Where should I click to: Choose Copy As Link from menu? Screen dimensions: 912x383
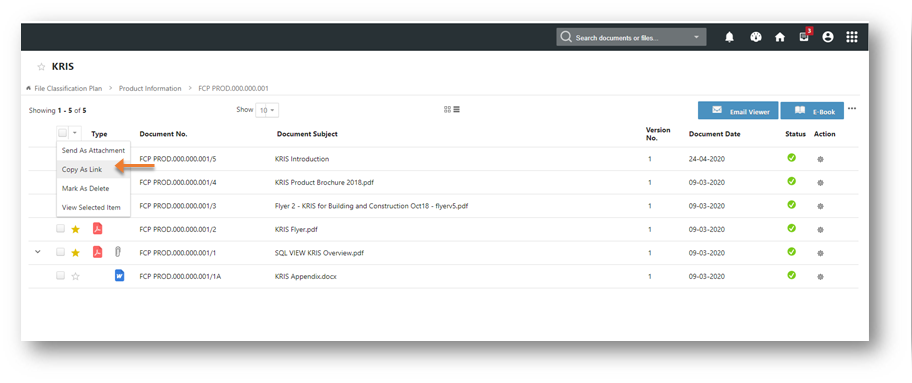click(93, 169)
